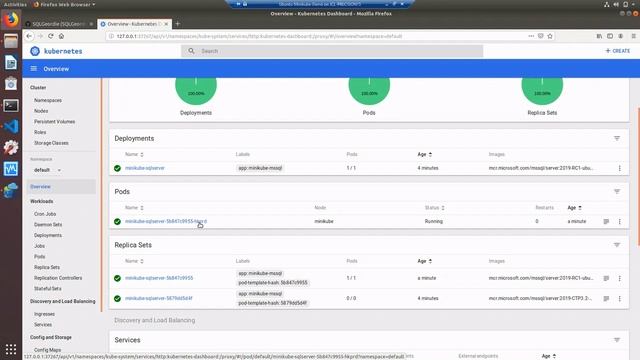Reload the page in Firefox

click(x=51, y=36)
